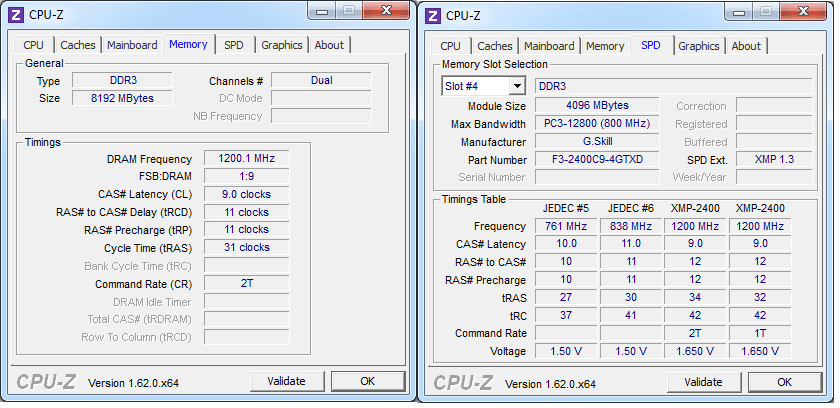Click tRC value 41 for JEDEC #6

(x=631, y=315)
